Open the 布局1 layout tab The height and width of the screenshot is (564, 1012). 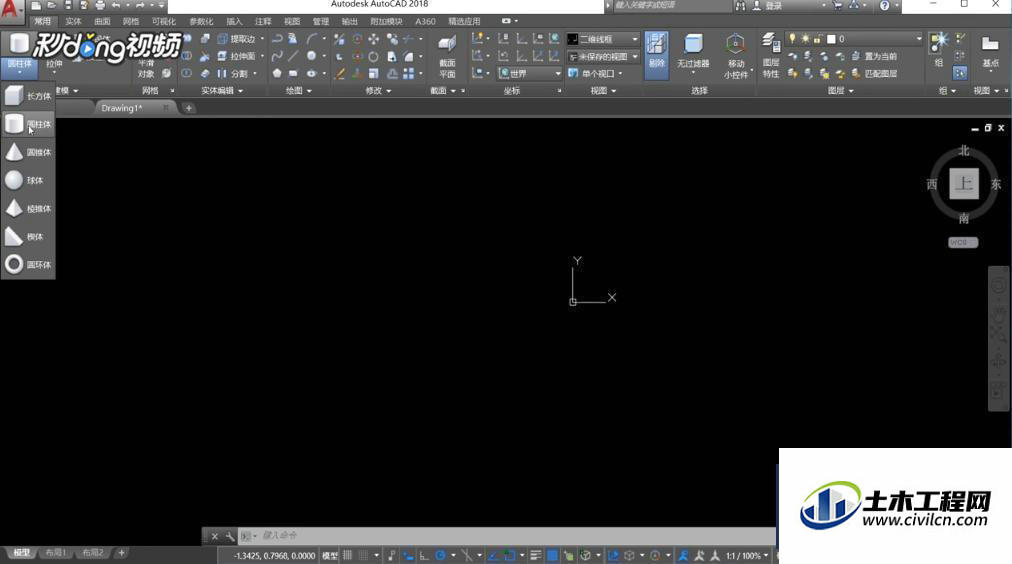(x=56, y=553)
